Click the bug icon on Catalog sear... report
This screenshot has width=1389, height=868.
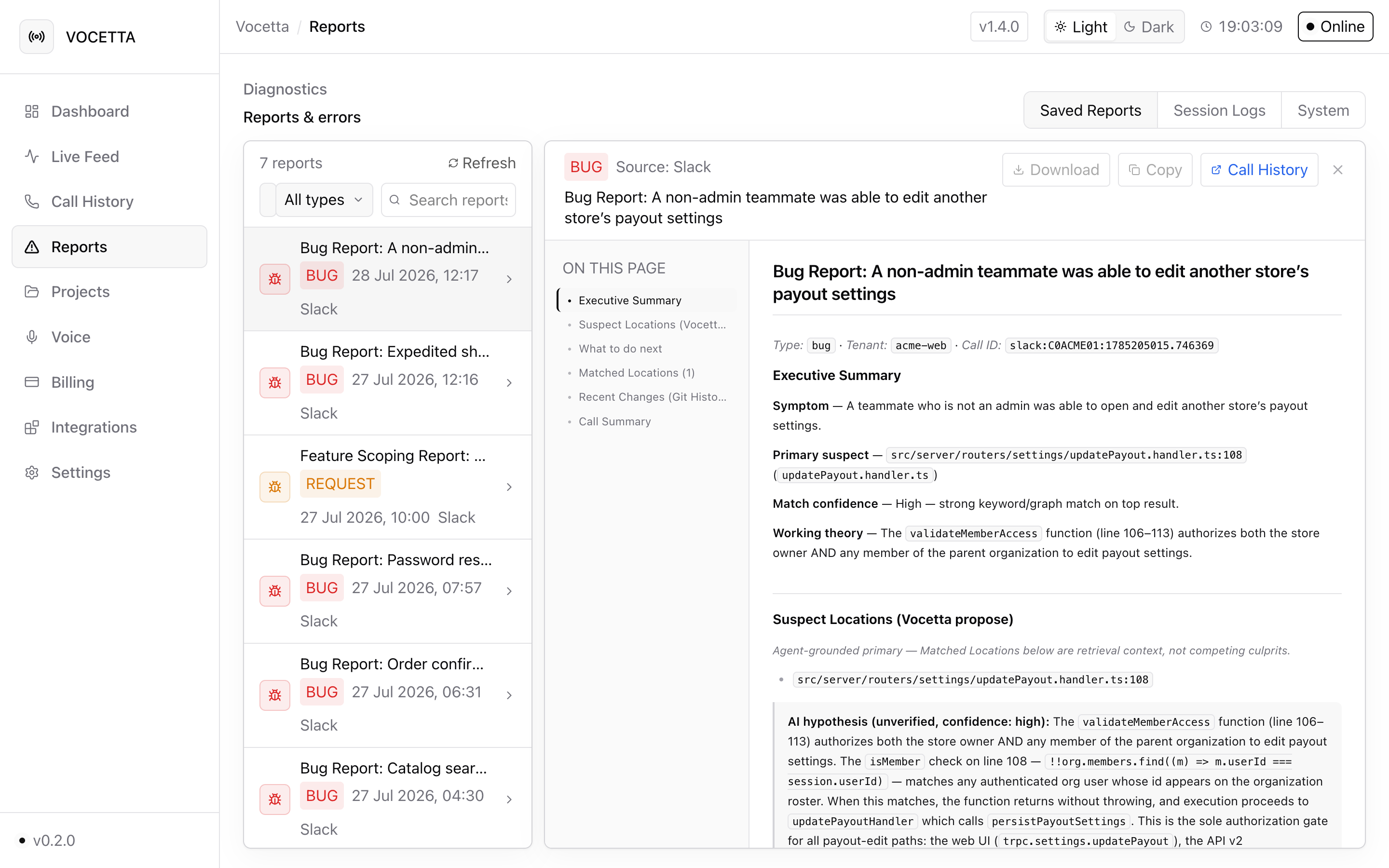[275, 799]
